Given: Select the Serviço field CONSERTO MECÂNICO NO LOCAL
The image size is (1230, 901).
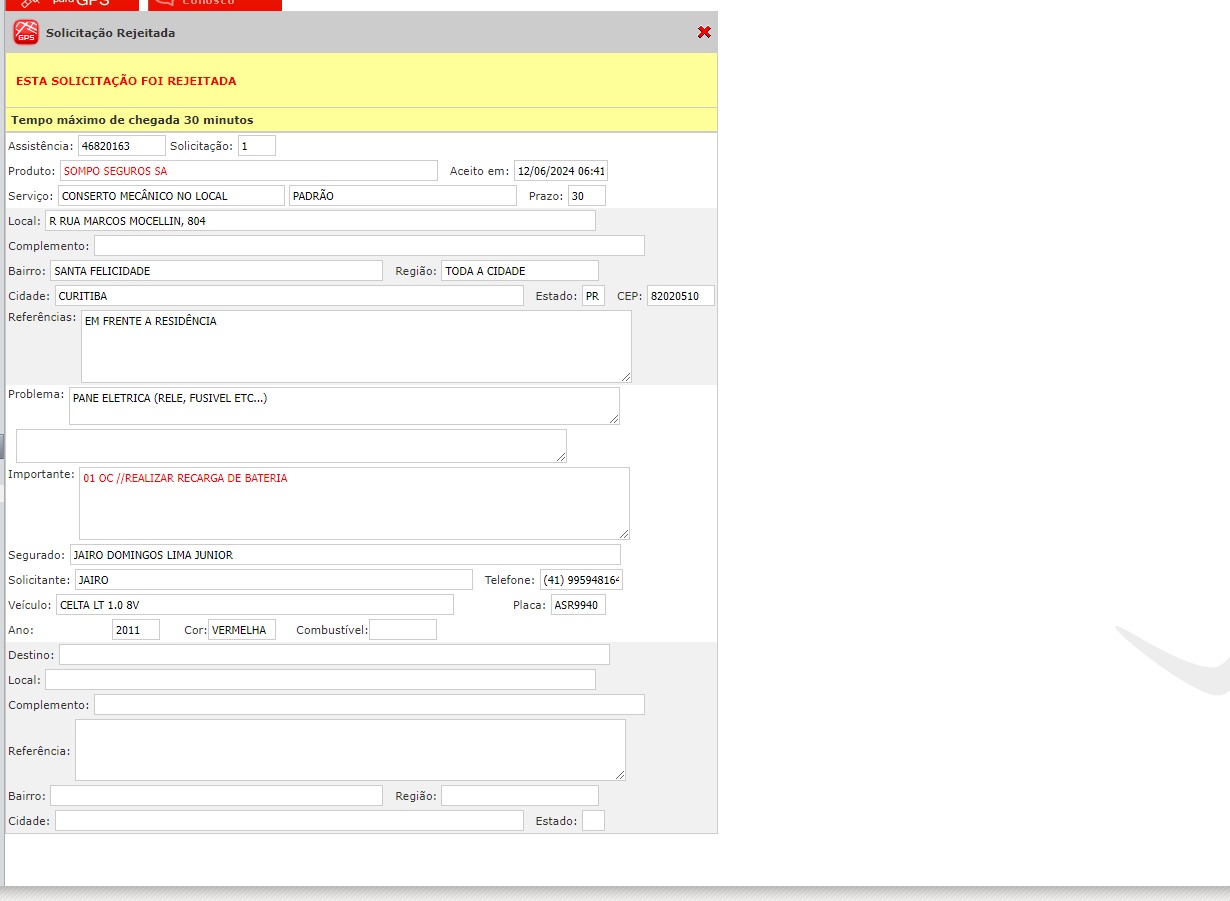Looking at the screenshot, I should point(171,196).
